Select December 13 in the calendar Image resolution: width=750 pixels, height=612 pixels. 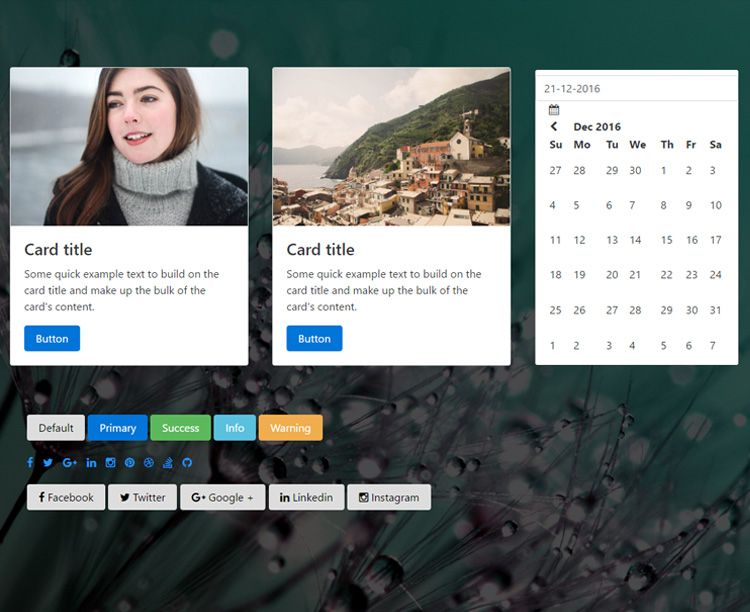point(612,240)
